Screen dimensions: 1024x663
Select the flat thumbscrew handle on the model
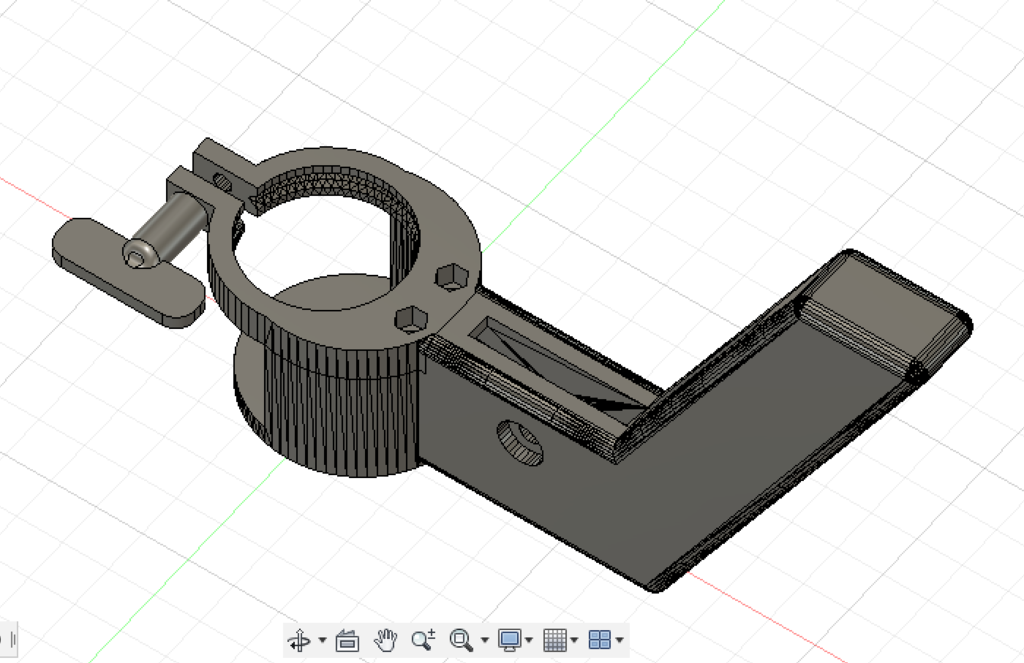(127, 274)
